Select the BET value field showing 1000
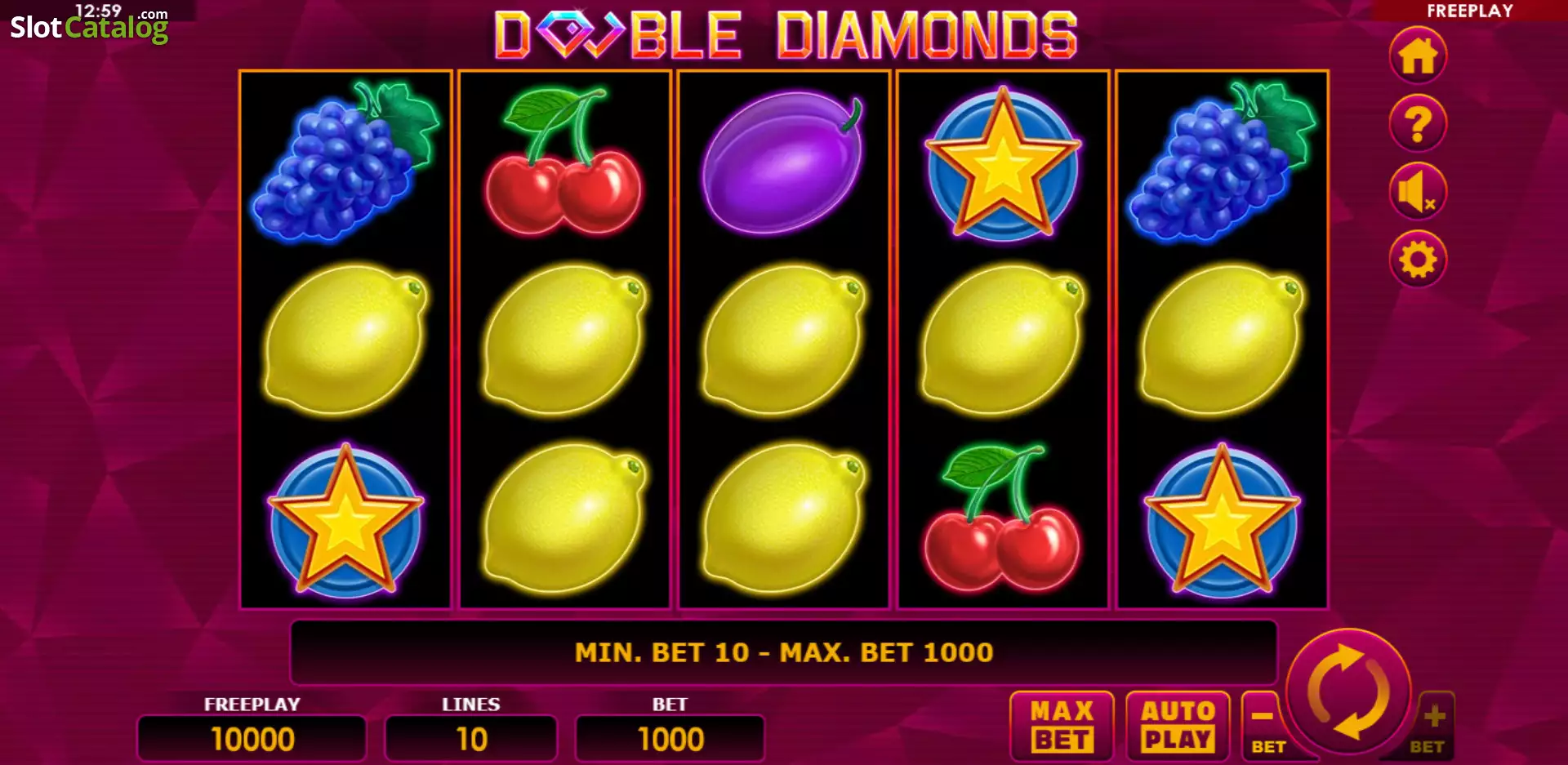 coord(670,739)
